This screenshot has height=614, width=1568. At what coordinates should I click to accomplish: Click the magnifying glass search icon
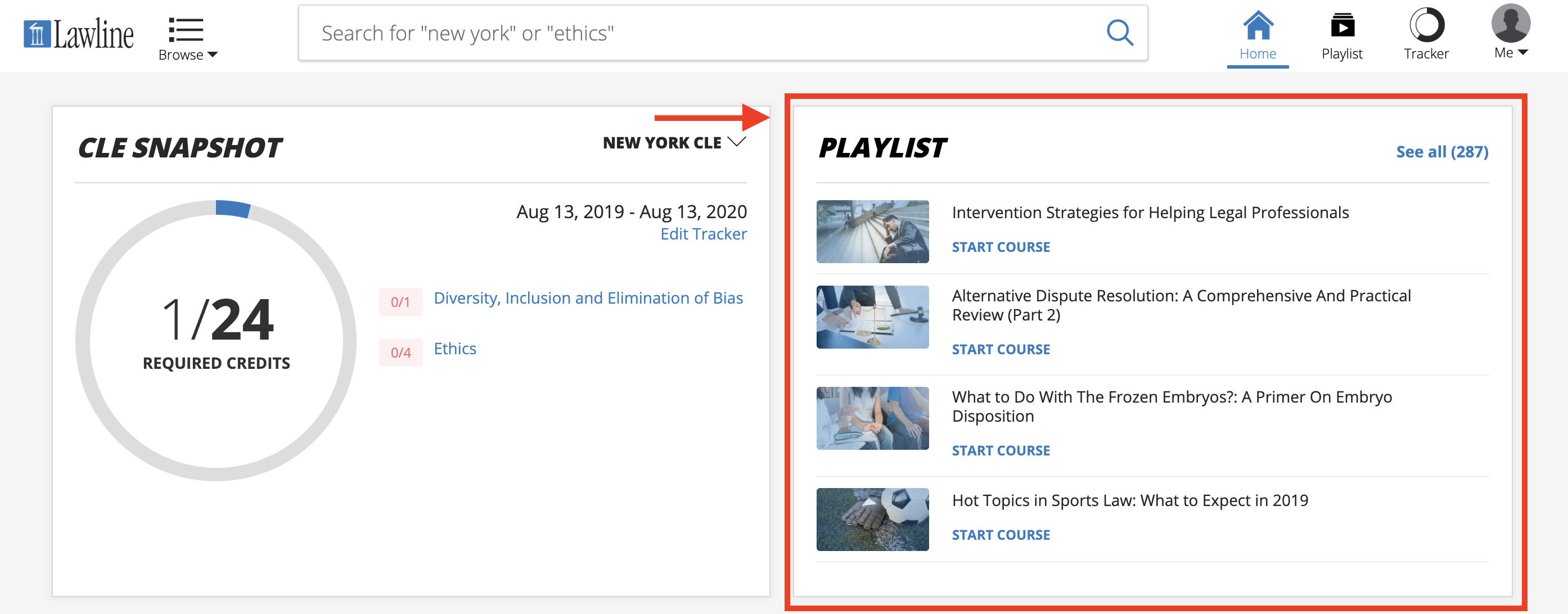tap(1119, 33)
